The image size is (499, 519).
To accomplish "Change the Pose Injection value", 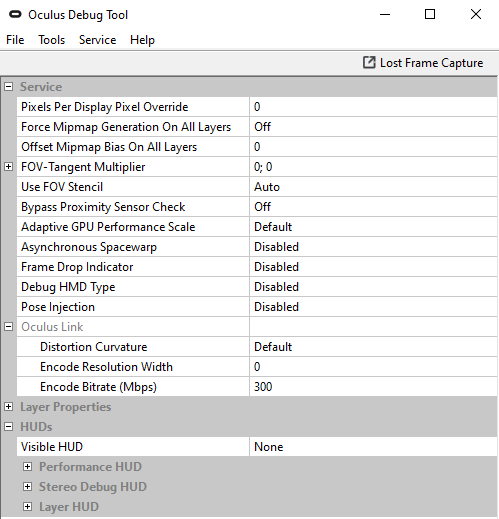I will (x=373, y=307).
